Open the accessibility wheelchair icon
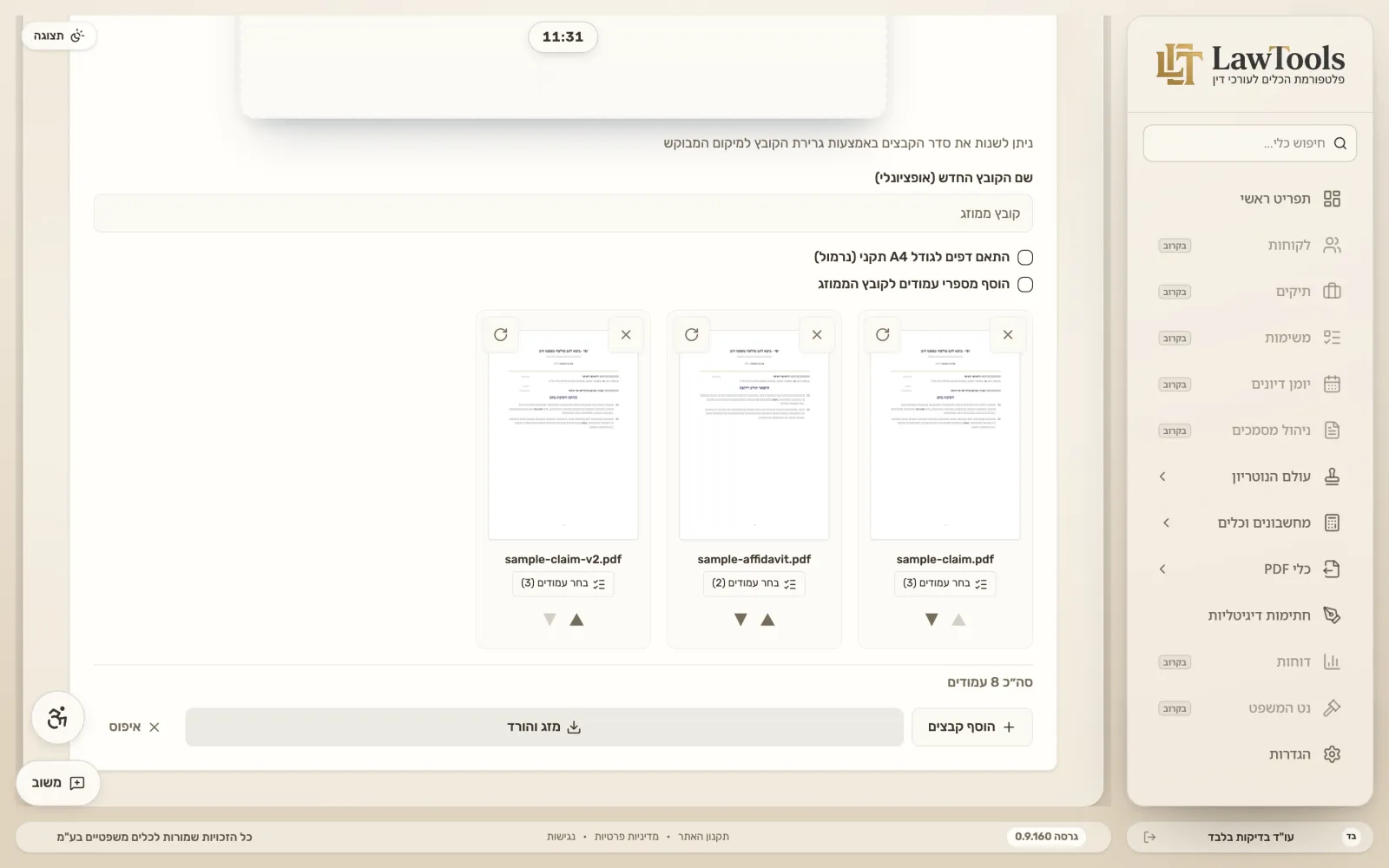1389x868 pixels. coord(58,718)
